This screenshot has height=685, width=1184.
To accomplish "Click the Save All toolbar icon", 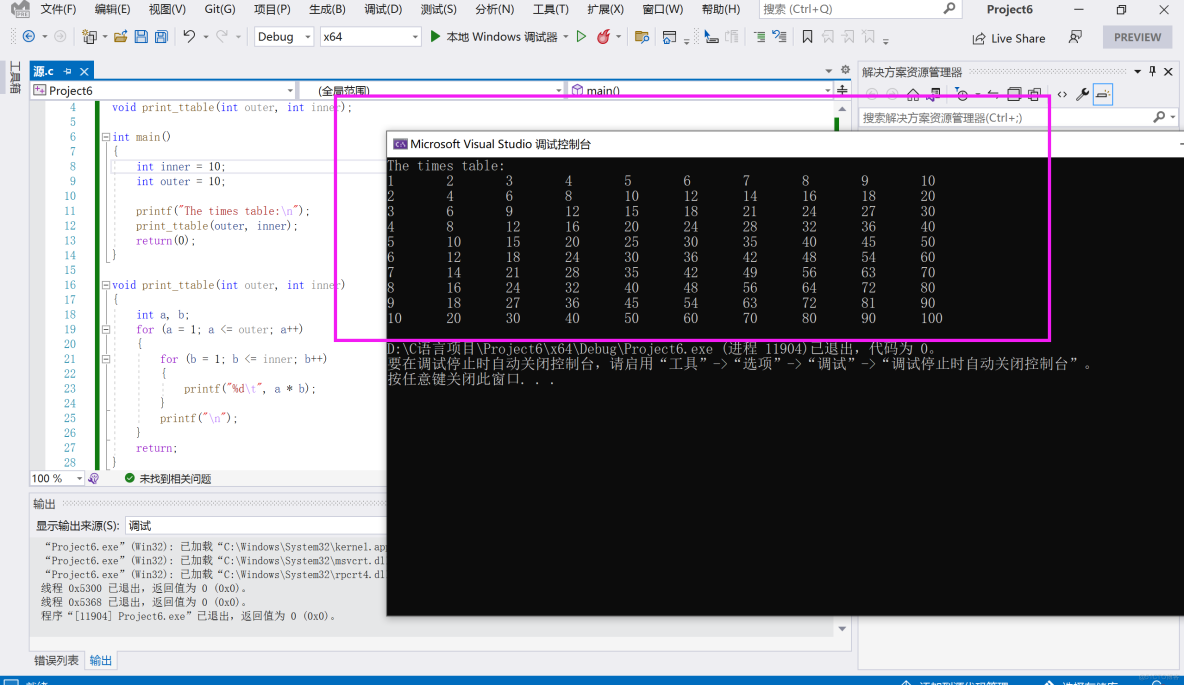I will 161,37.
